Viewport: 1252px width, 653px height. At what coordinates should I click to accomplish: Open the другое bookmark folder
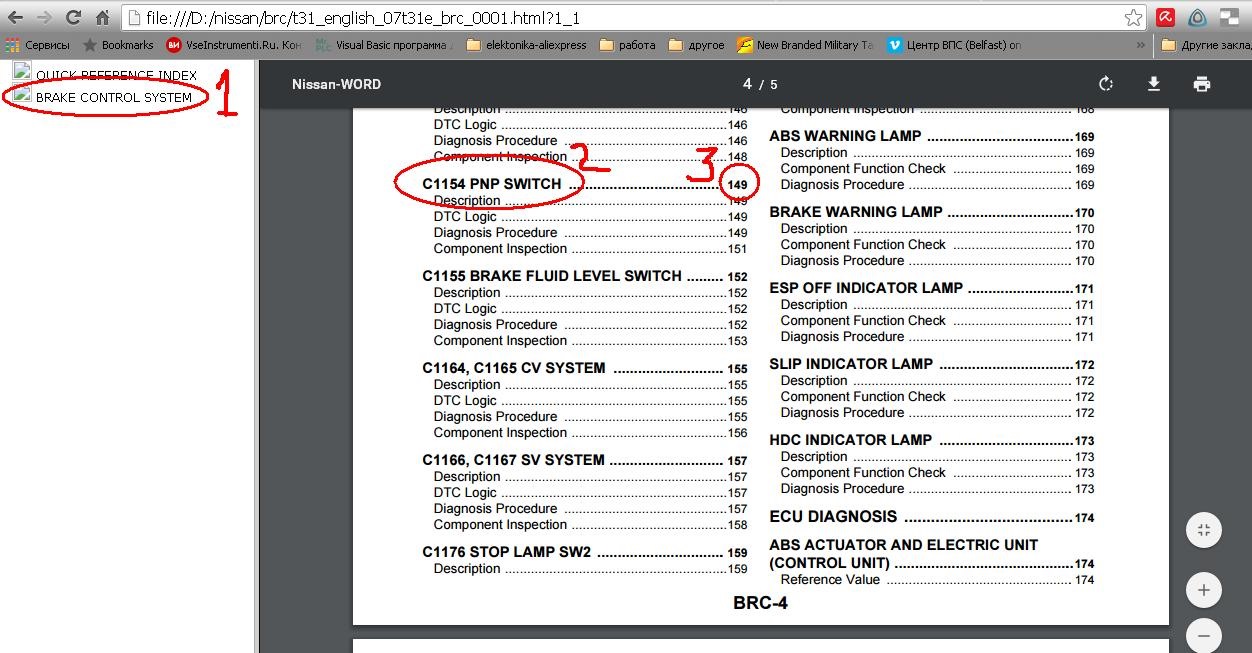696,45
